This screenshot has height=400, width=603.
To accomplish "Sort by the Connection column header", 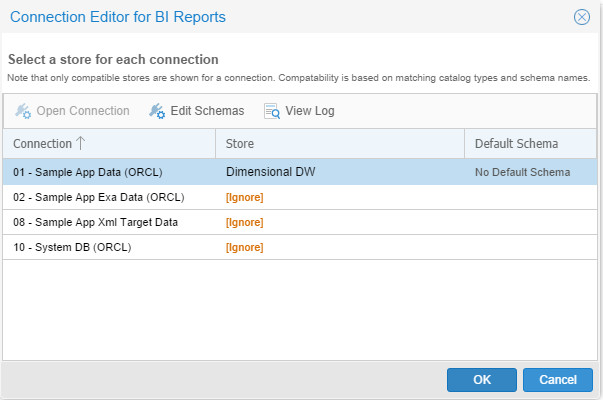I will click(109, 143).
